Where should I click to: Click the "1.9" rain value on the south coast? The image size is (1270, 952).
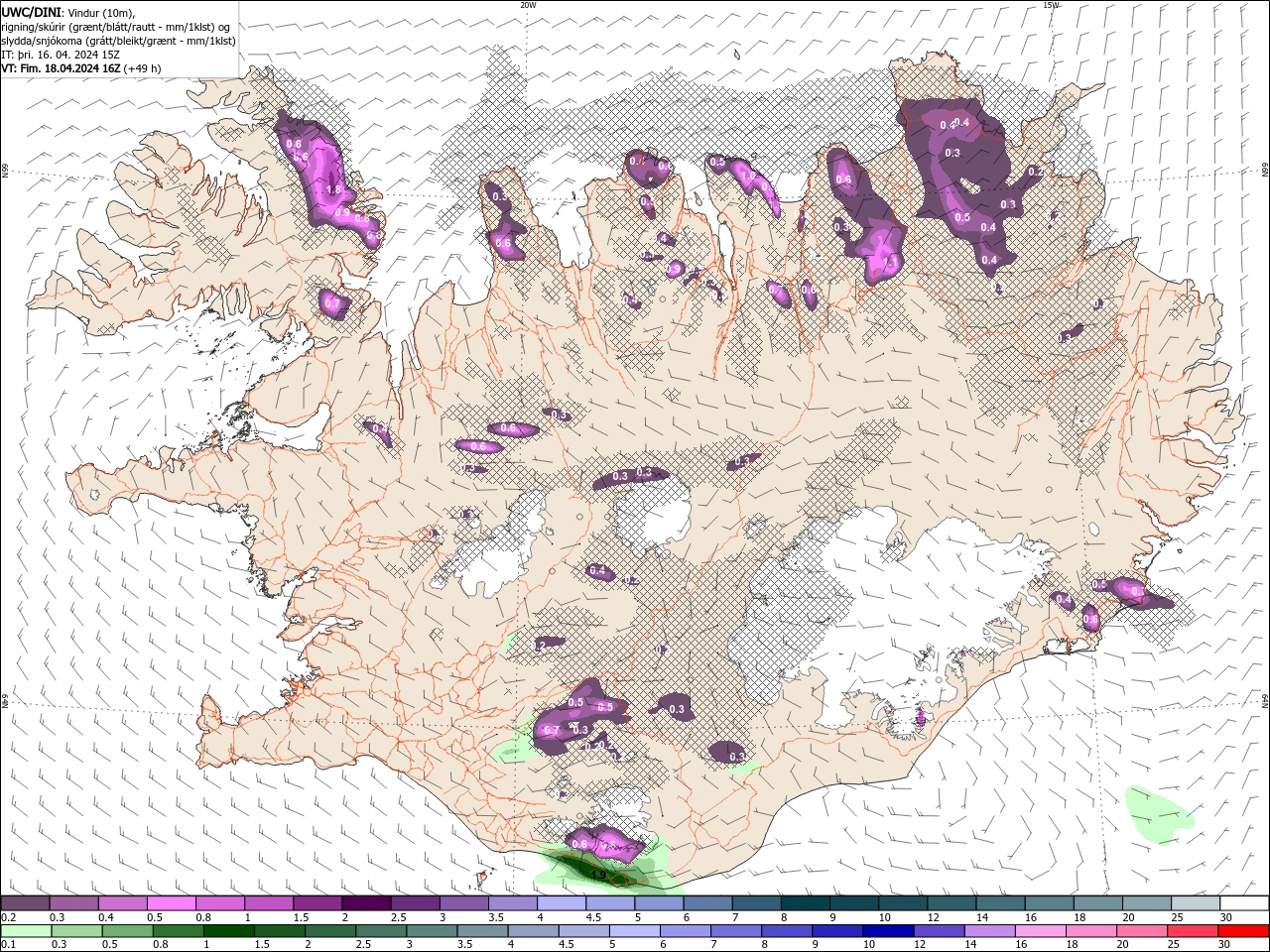(x=598, y=876)
